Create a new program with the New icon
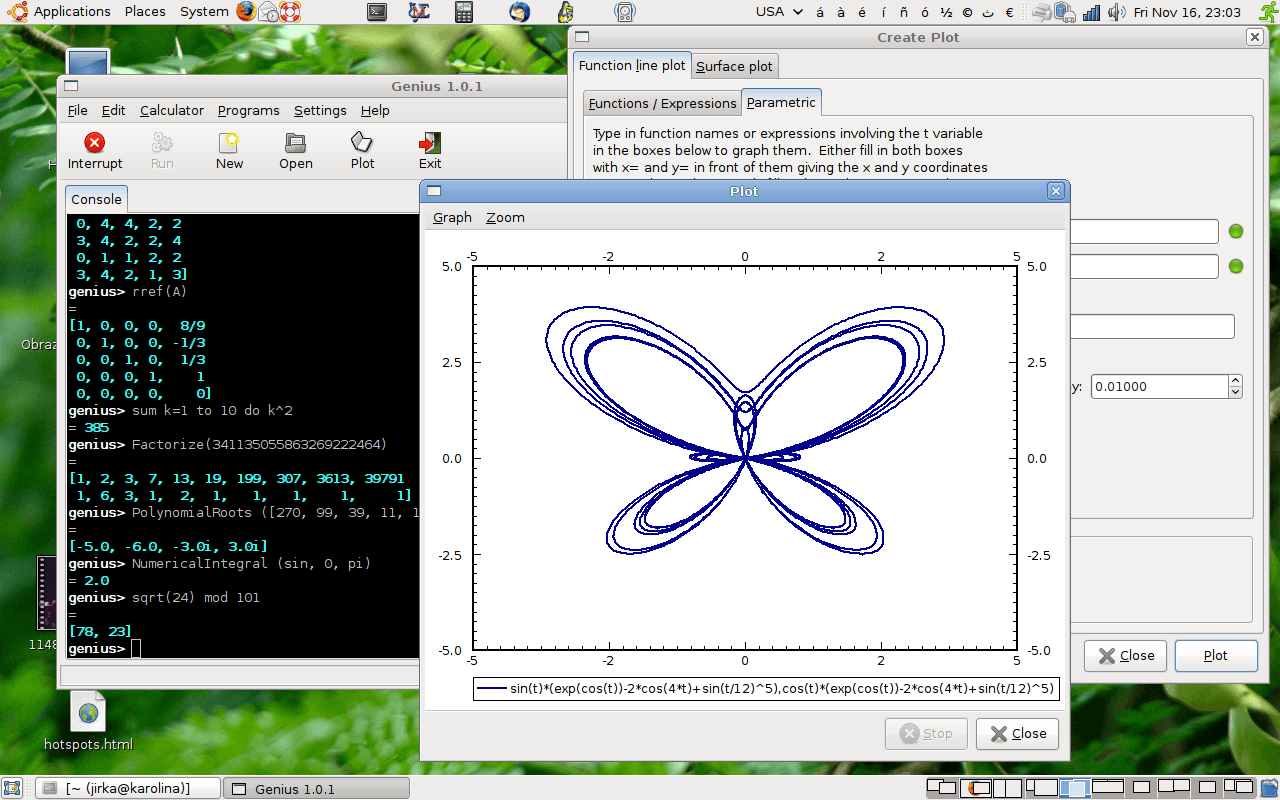Viewport: 1280px width, 800px height. (228, 150)
